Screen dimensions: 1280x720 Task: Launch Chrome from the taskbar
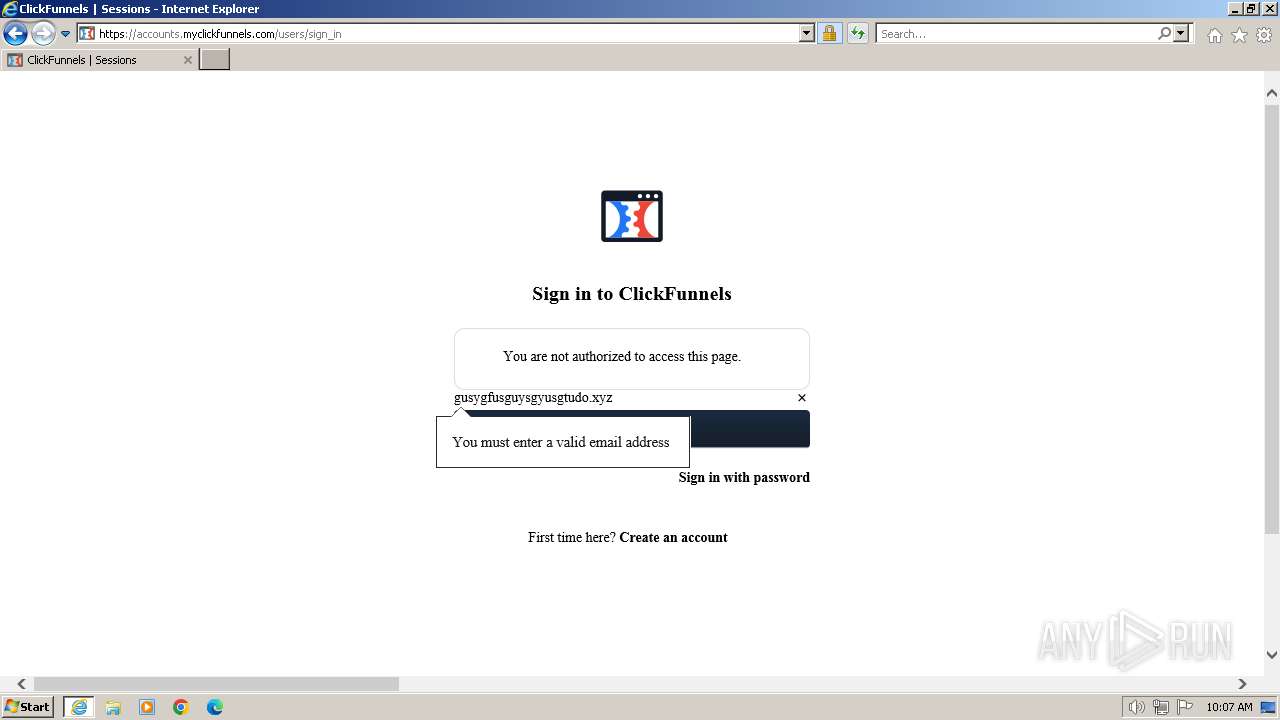click(181, 707)
